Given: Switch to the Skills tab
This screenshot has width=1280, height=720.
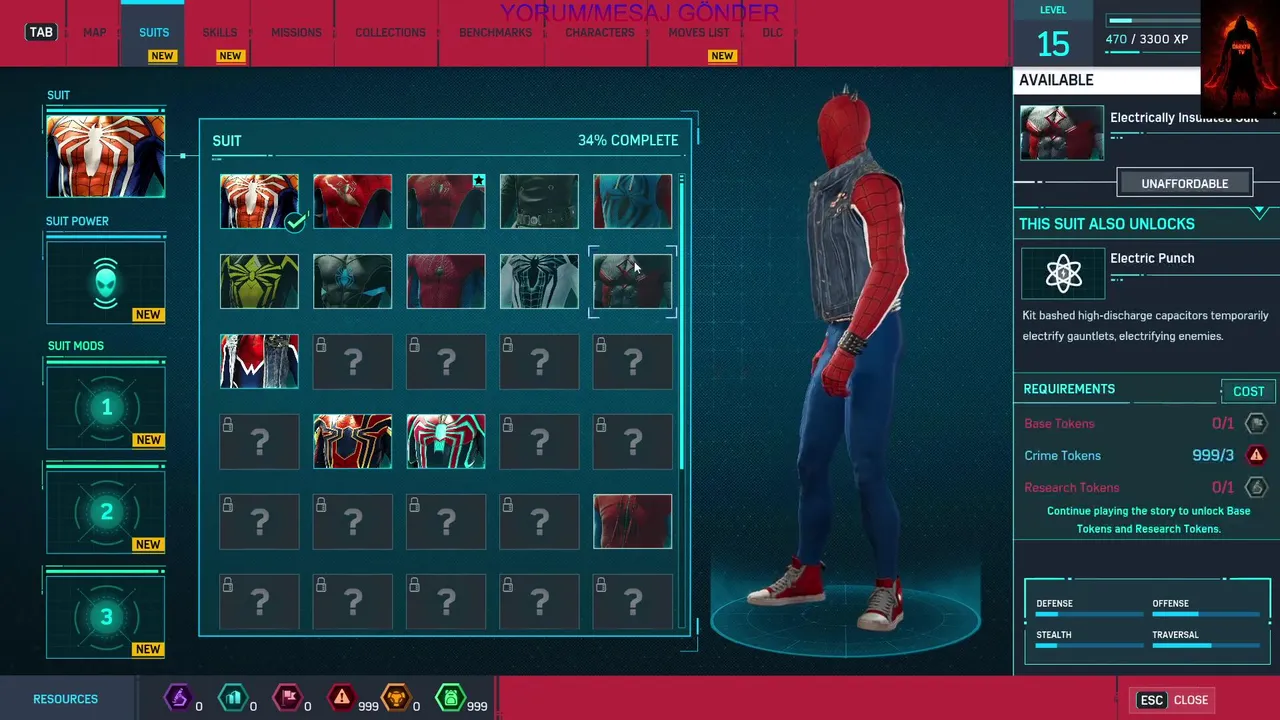Looking at the screenshot, I should point(220,32).
